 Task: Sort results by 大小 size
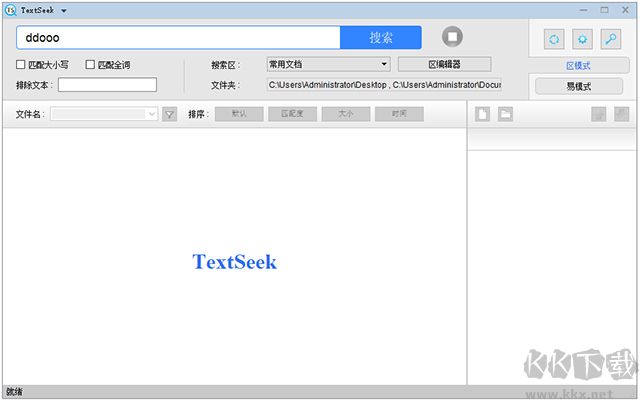coord(346,114)
